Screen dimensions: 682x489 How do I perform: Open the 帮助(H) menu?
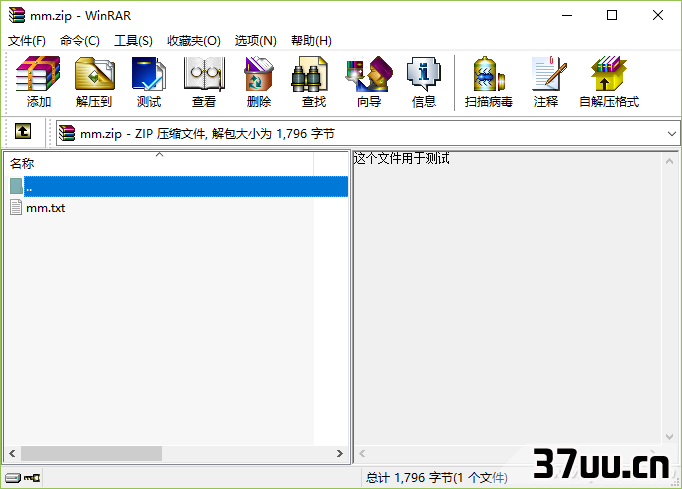pos(311,41)
